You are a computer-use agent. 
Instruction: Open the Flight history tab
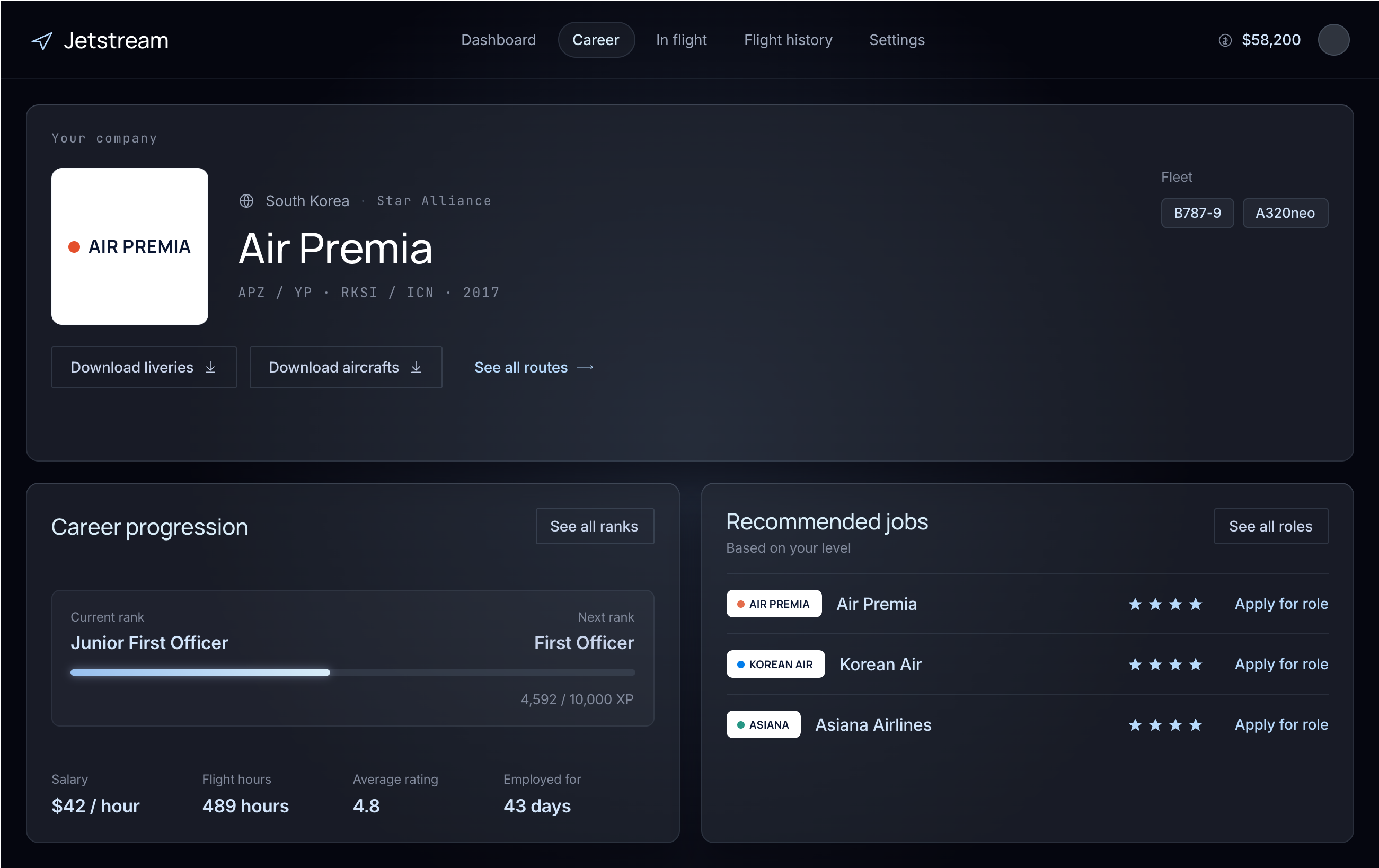tap(788, 40)
